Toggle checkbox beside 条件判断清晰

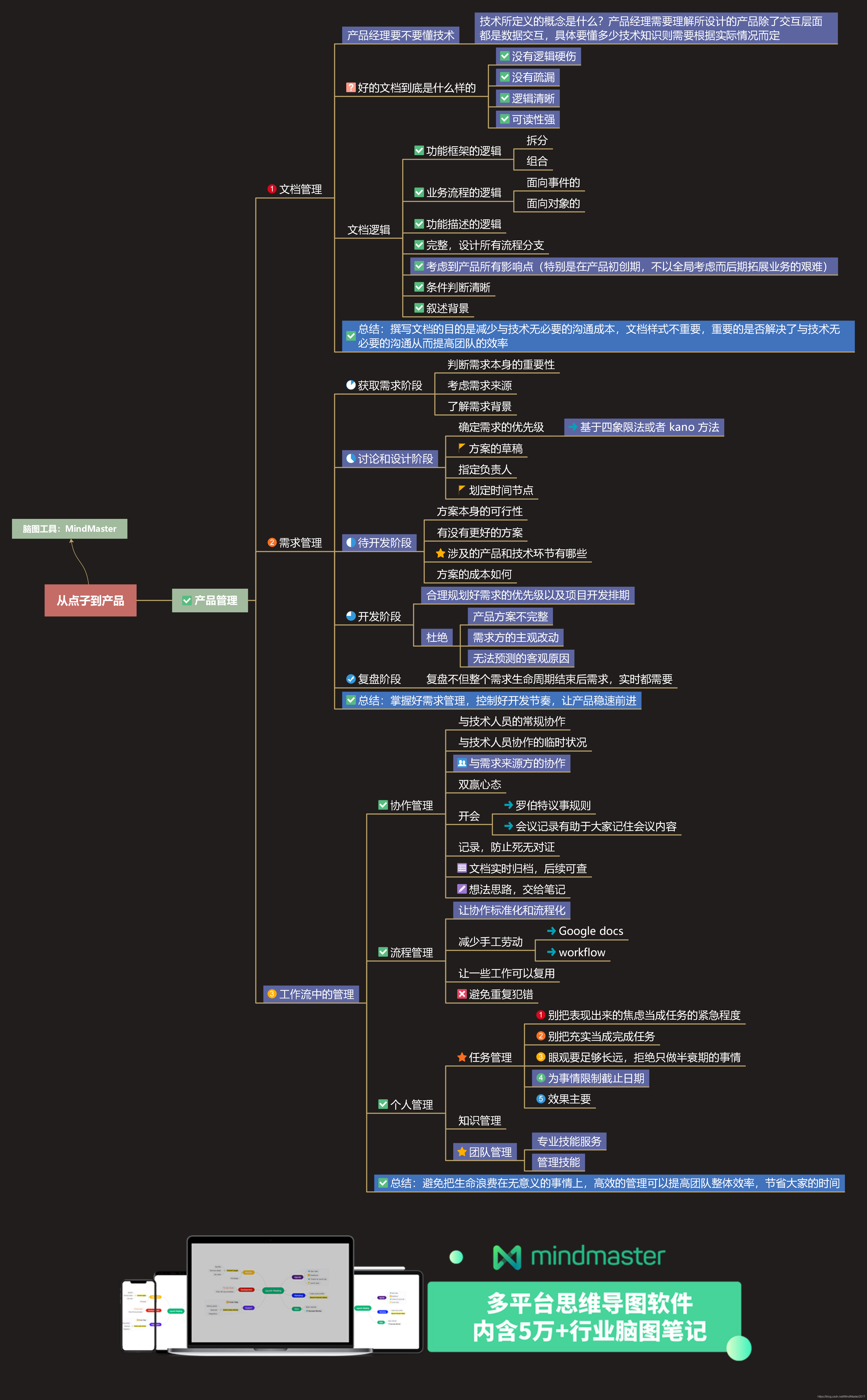[419, 287]
